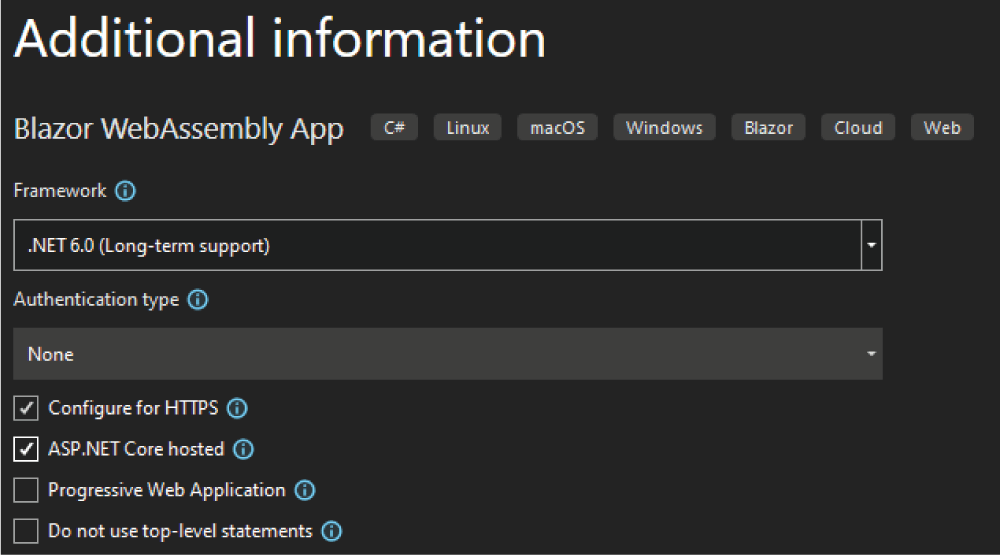Check Do not use top-level statements

point(26,531)
